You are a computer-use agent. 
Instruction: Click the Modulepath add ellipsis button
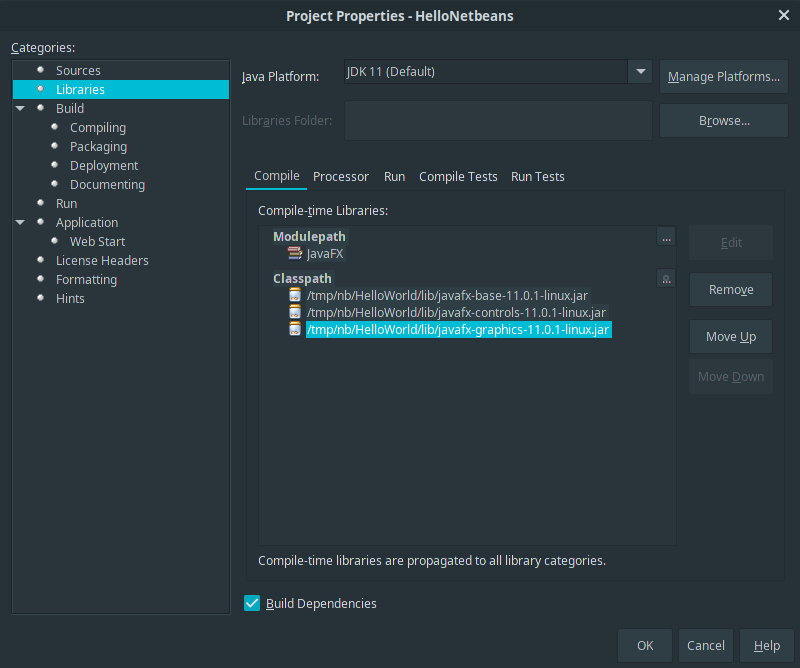coord(666,237)
